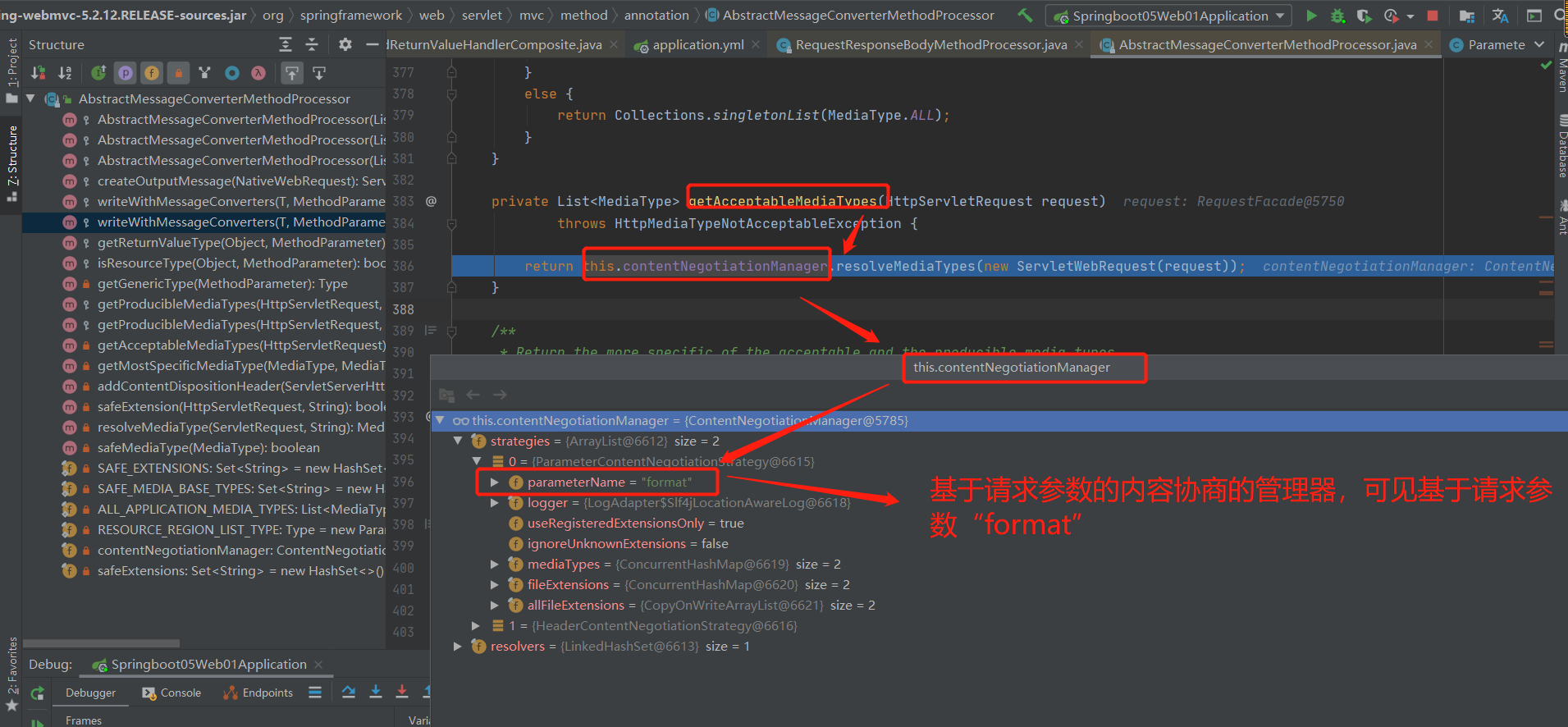Viewport: 1568px width, 727px height.
Task: Click the Build Project hammer icon
Action: 1025,15
